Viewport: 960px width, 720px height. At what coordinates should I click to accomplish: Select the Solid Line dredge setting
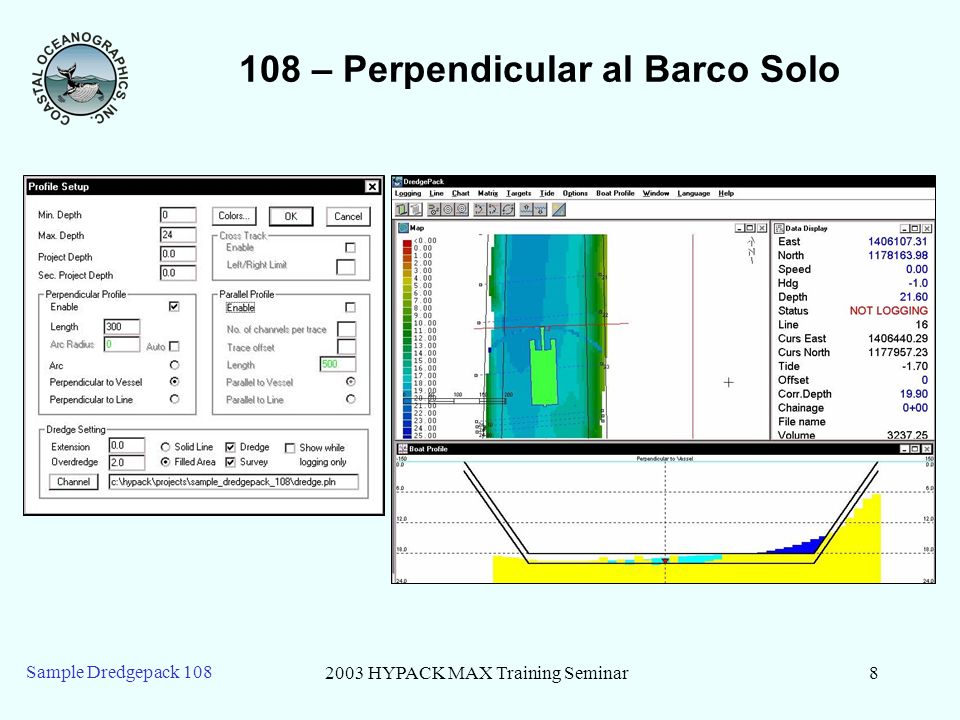click(x=165, y=447)
